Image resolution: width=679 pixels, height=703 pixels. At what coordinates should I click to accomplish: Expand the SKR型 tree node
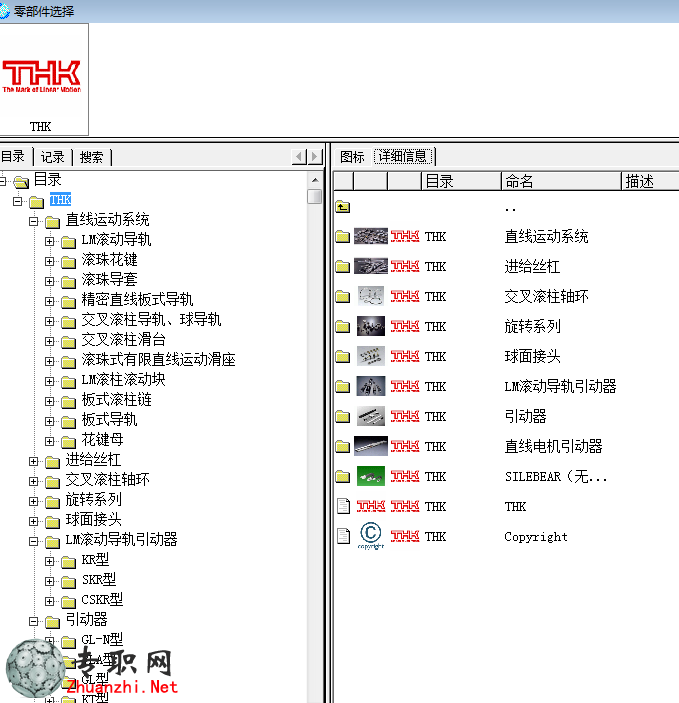tap(49, 581)
